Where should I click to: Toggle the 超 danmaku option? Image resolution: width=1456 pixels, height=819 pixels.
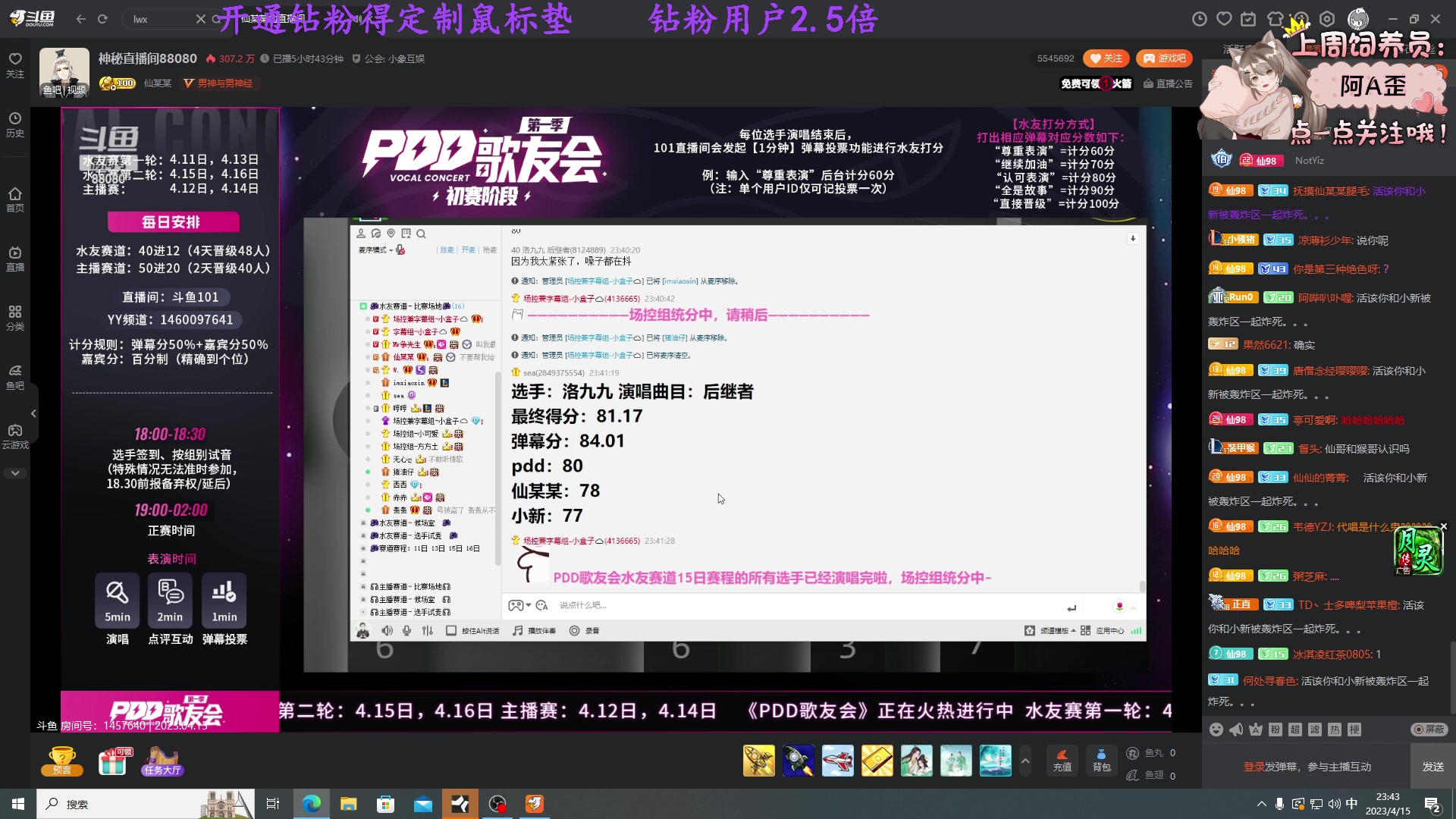point(1295,730)
